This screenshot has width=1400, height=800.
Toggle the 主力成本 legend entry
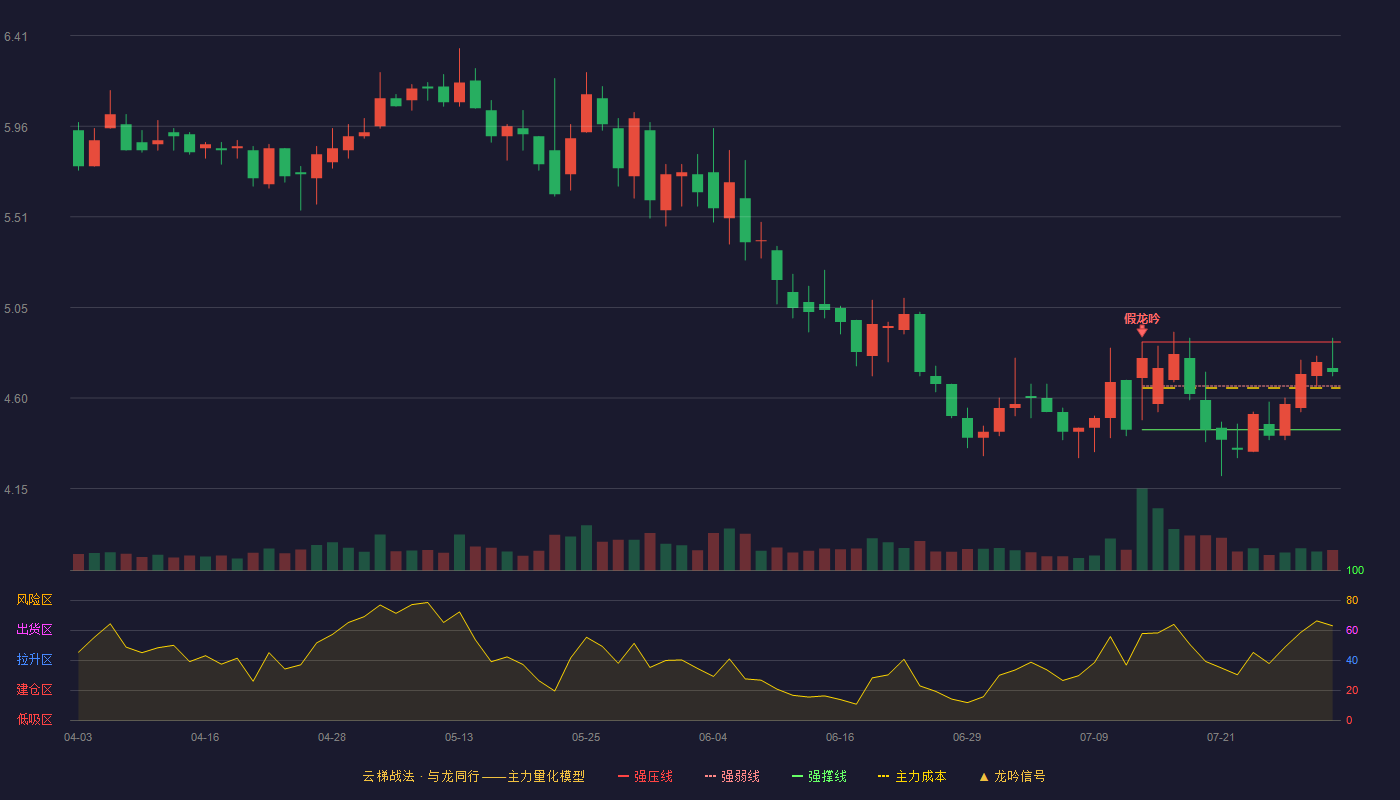point(912,776)
